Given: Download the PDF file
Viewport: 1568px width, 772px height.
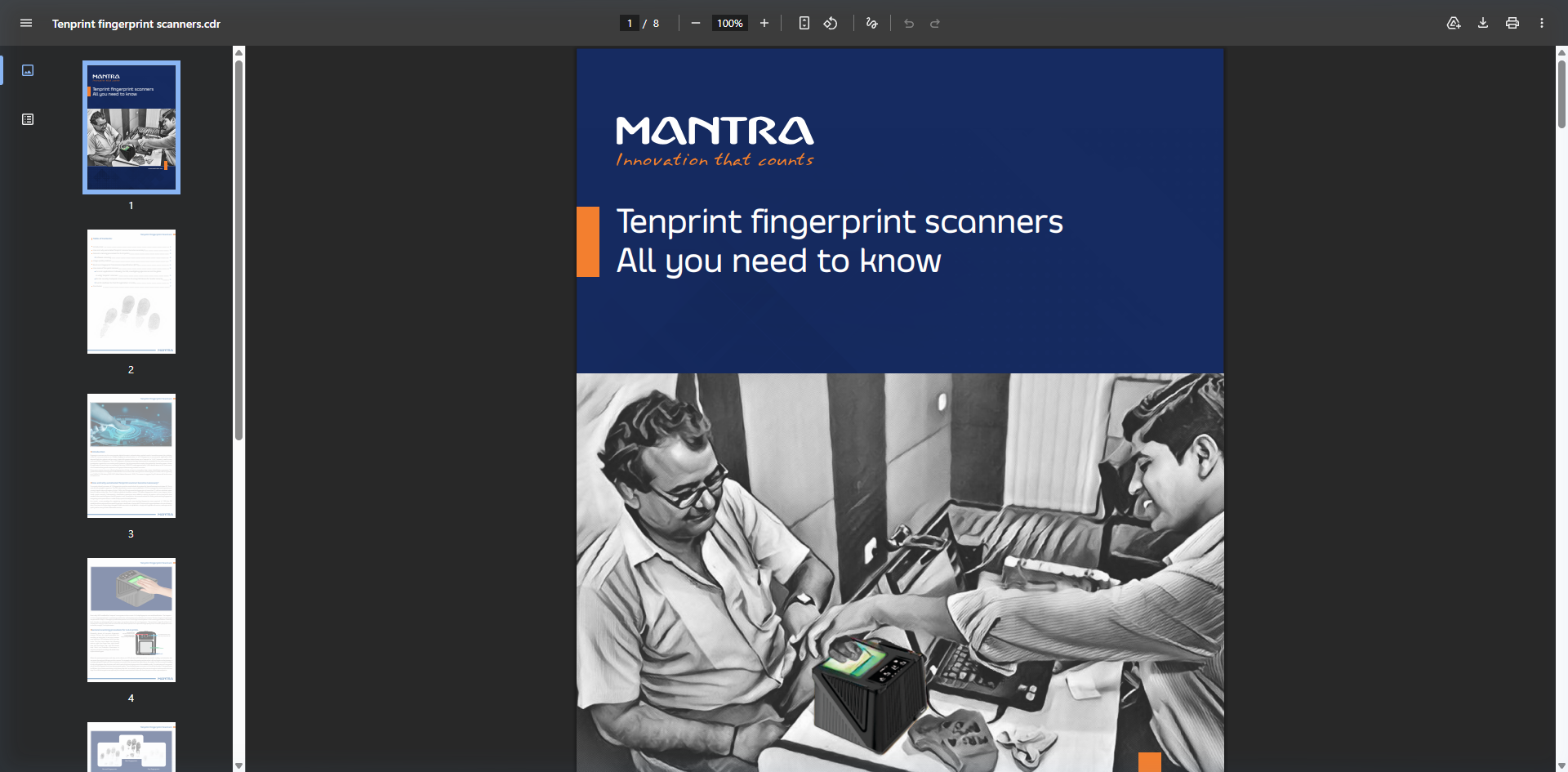Looking at the screenshot, I should tap(1483, 23).
